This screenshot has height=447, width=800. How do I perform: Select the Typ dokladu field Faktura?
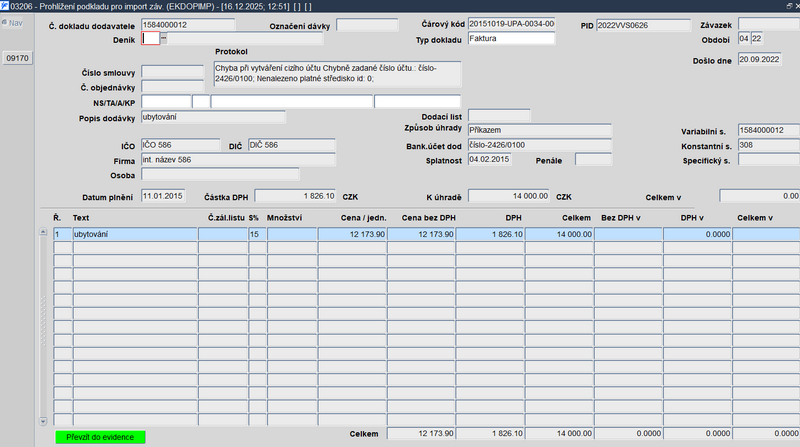tap(511, 38)
